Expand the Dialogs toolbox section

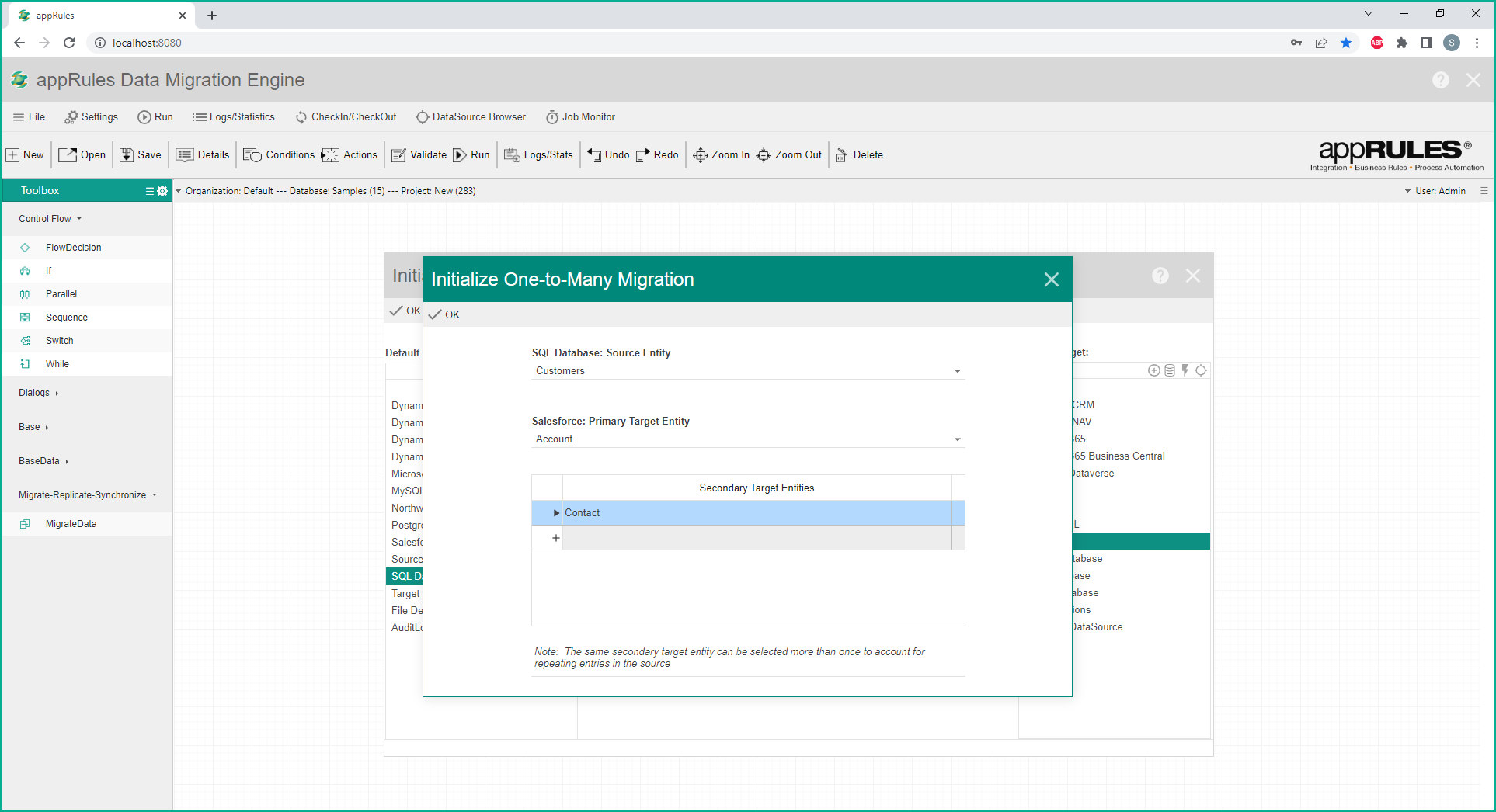click(x=38, y=393)
